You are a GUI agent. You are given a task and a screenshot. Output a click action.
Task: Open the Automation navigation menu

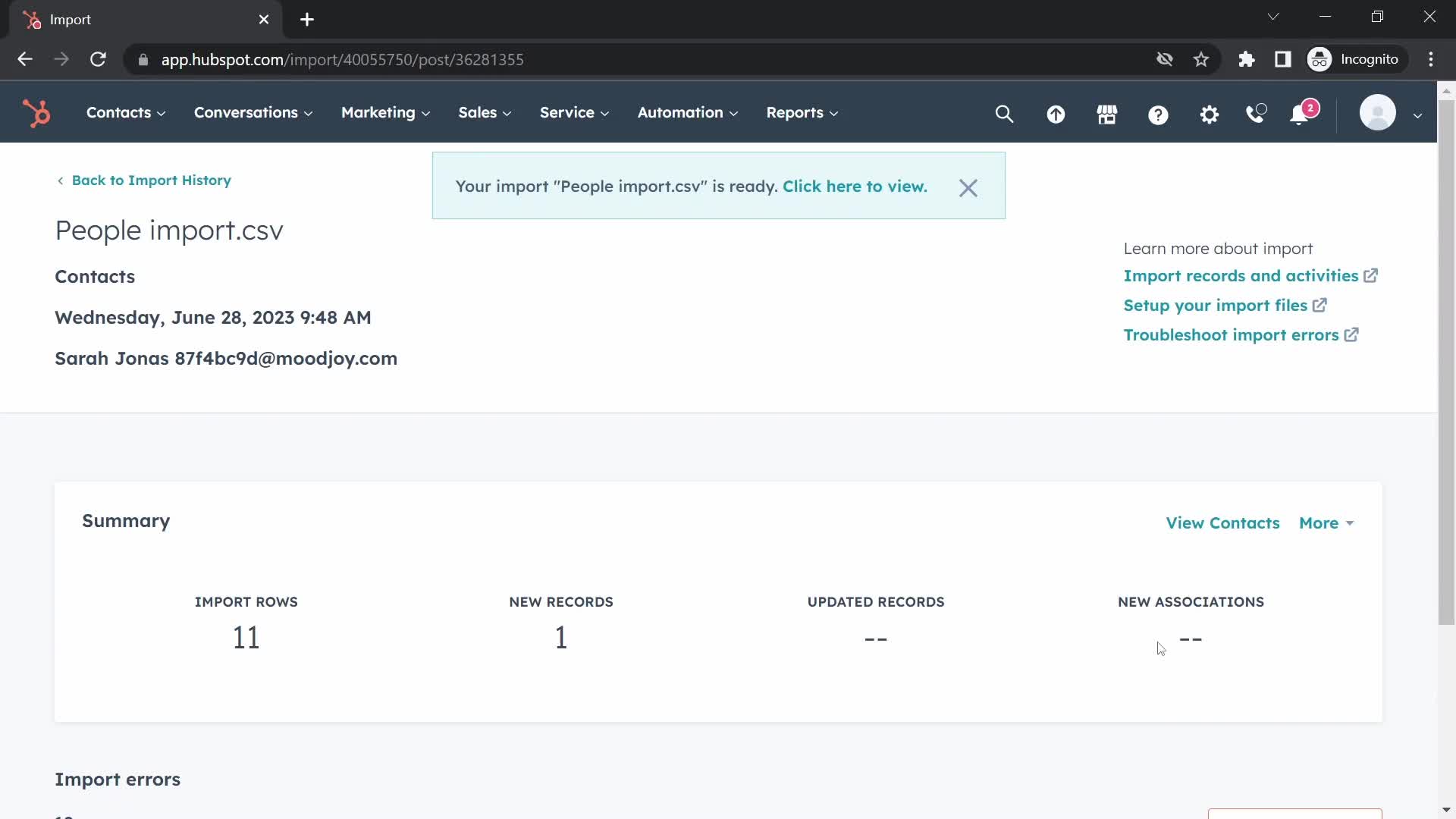pyautogui.click(x=688, y=112)
